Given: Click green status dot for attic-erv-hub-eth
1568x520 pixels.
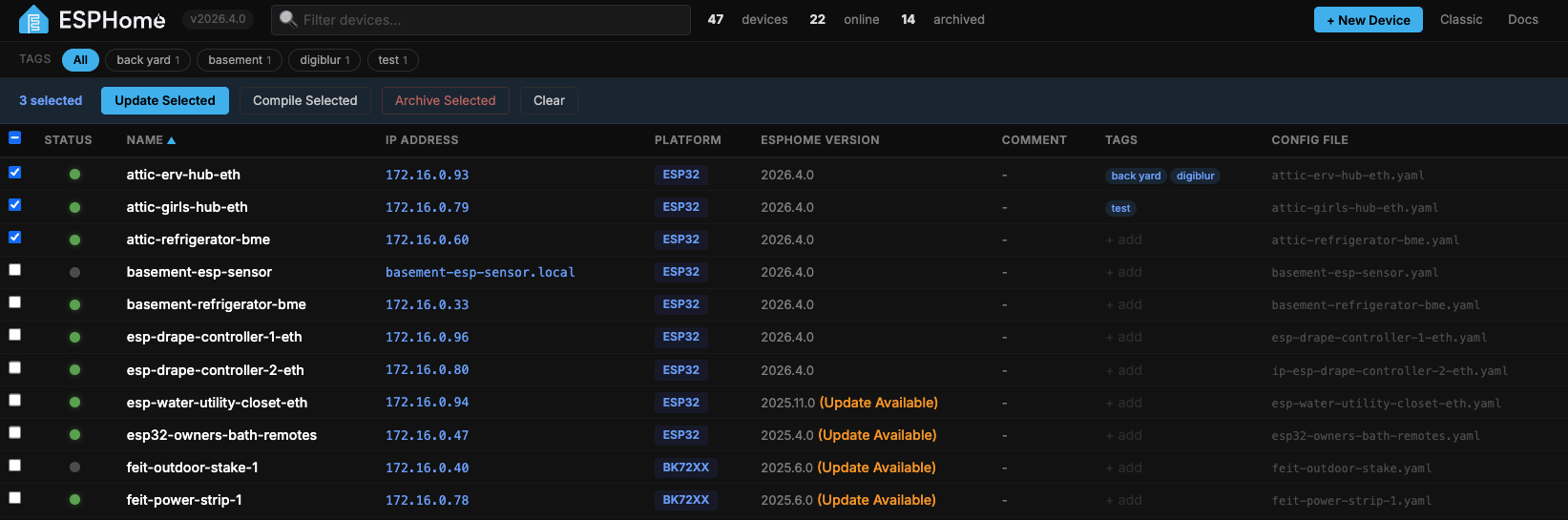Looking at the screenshot, I should tap(74, 175).
